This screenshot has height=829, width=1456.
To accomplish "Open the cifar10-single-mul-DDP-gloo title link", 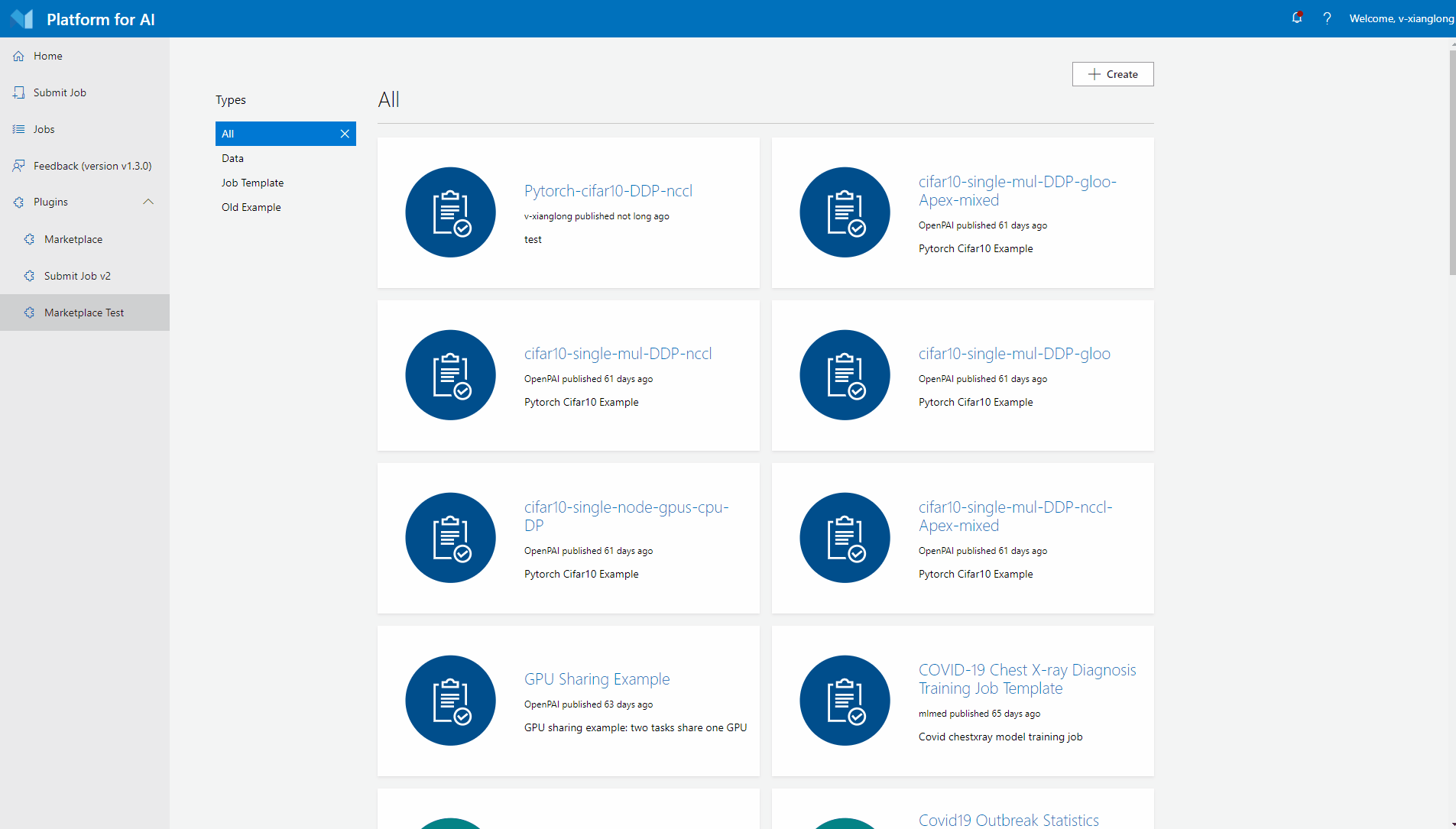I will (1014, 354).
